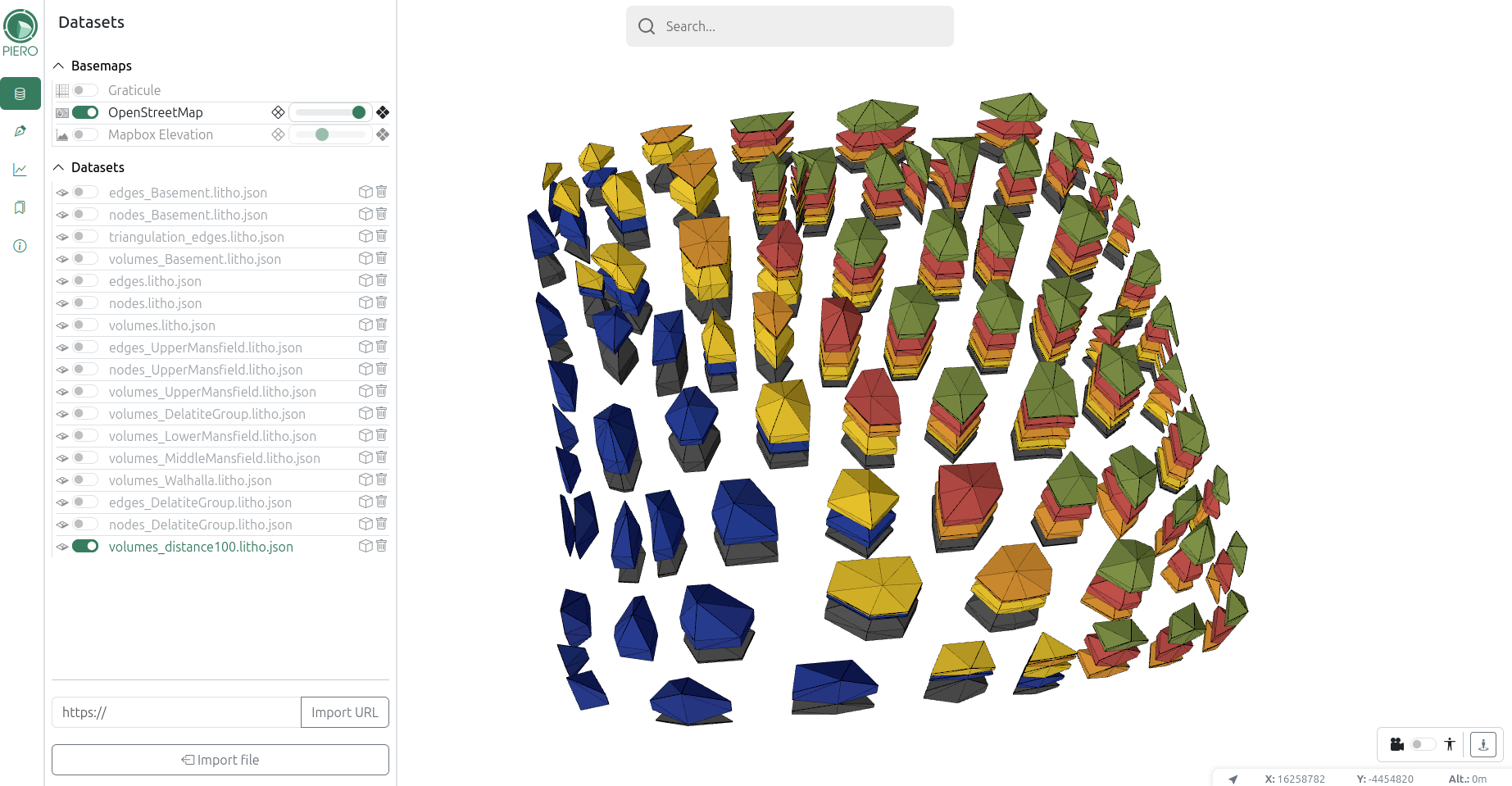The image size is (1512, 786).
Task: Delete volumes_distance100.litho.json dataset
Action: 381,546
